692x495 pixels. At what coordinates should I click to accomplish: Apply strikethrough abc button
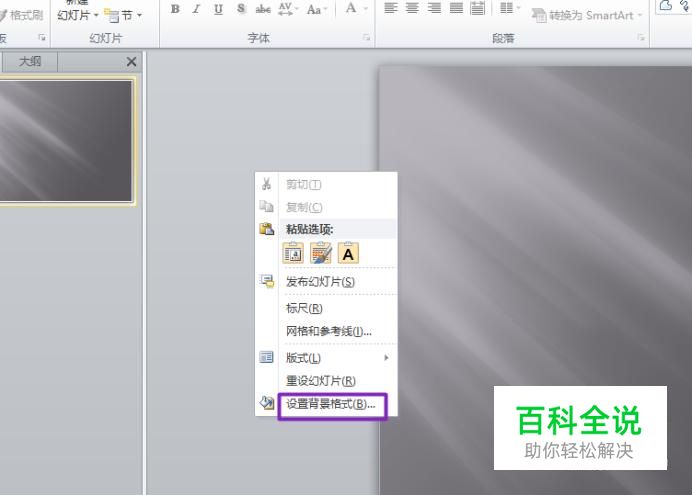pos(263,9)
